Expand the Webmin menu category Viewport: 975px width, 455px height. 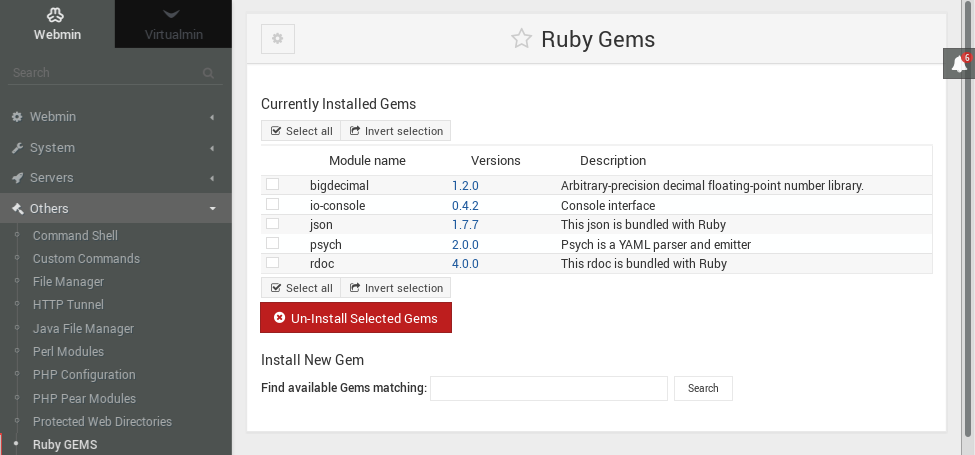(116, 117)
